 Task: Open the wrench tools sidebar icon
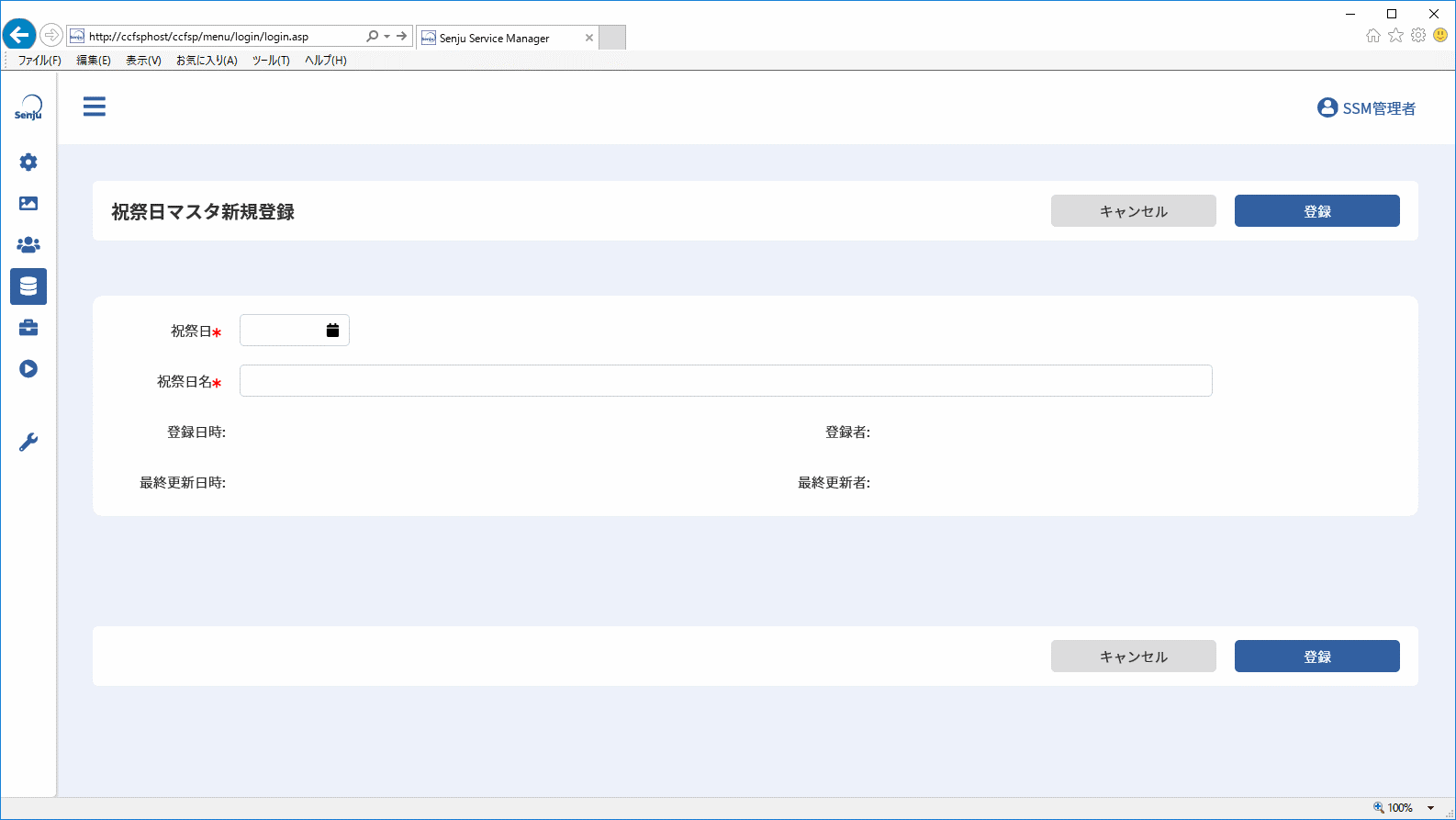(28, 443)
